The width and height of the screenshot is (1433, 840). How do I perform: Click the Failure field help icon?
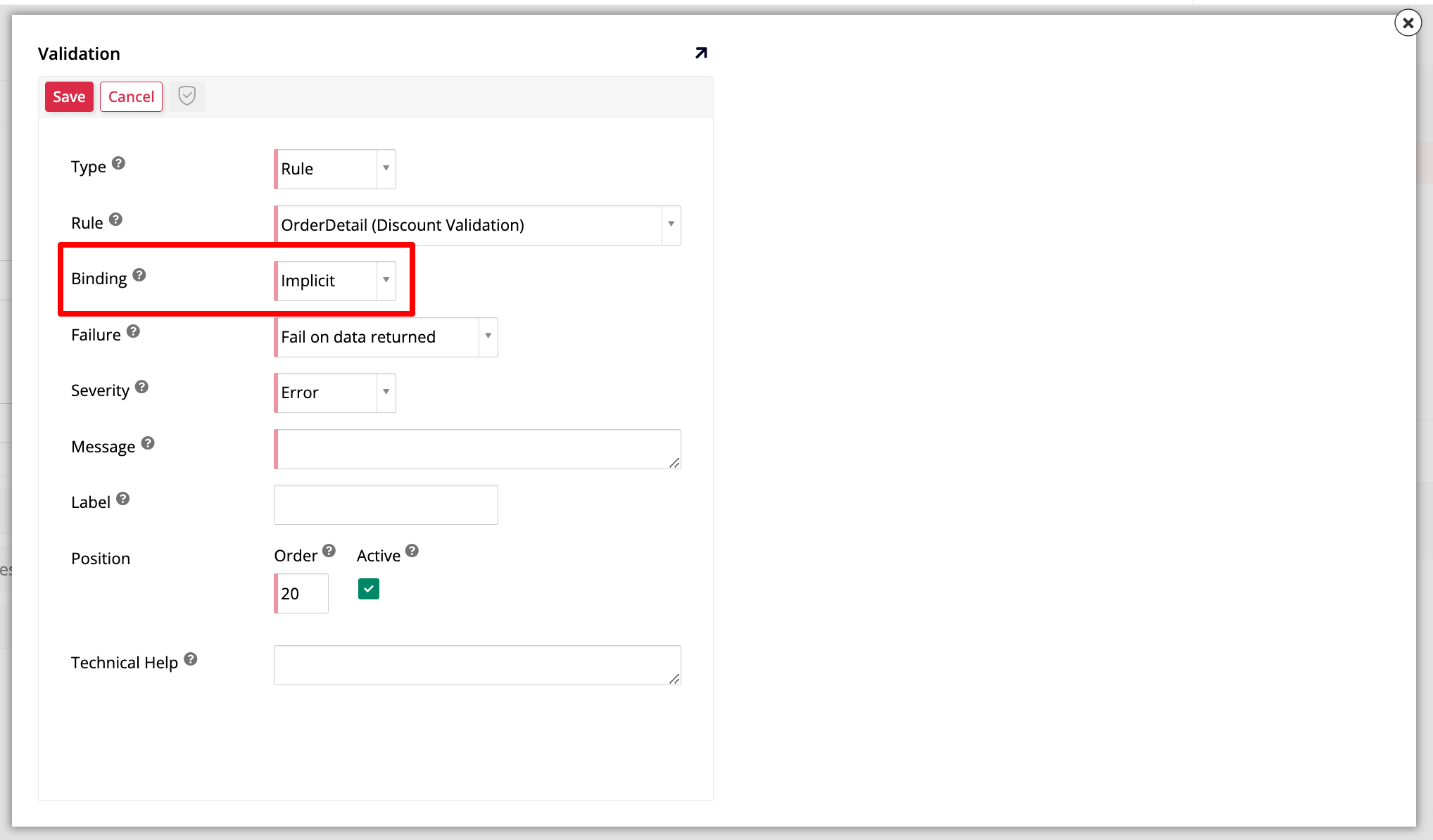point(133,331)
